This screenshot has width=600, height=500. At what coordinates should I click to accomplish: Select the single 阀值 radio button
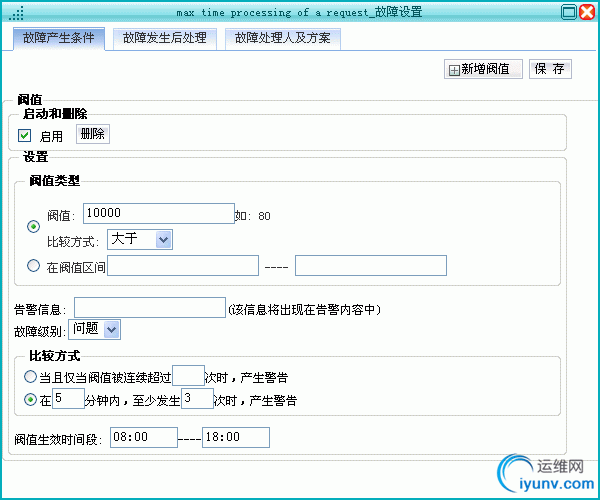pyautogui.click(x=34, y=226)
